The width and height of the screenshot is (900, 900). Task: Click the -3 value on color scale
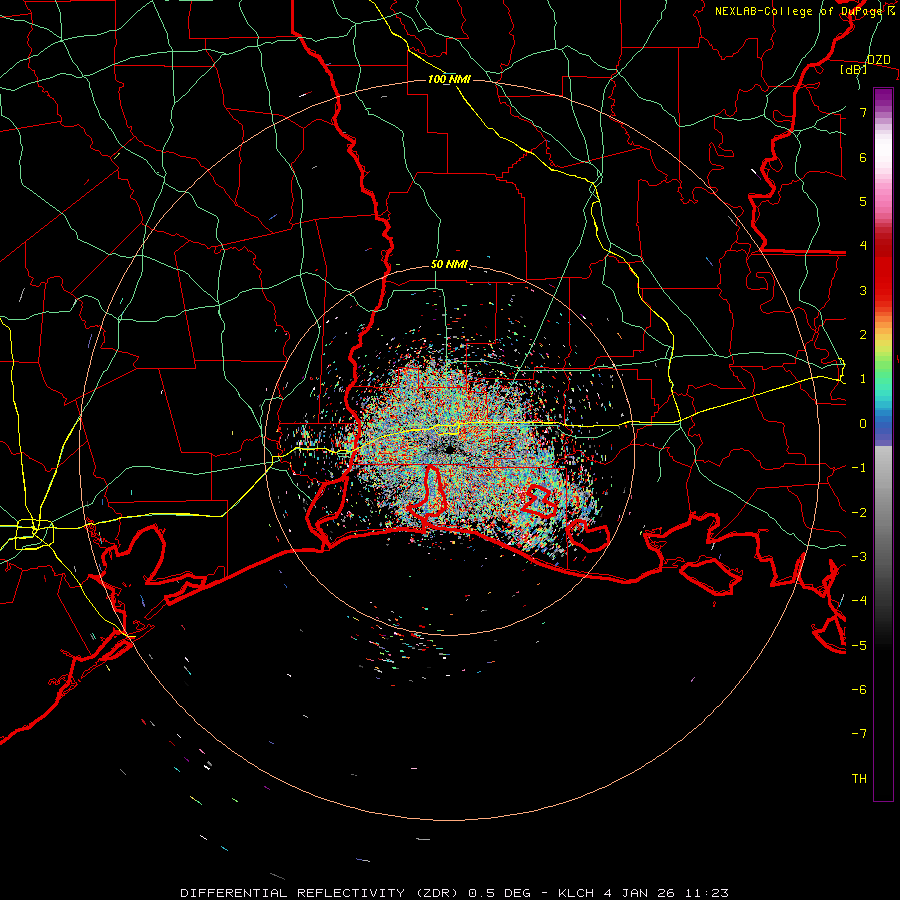coord(859,556)
